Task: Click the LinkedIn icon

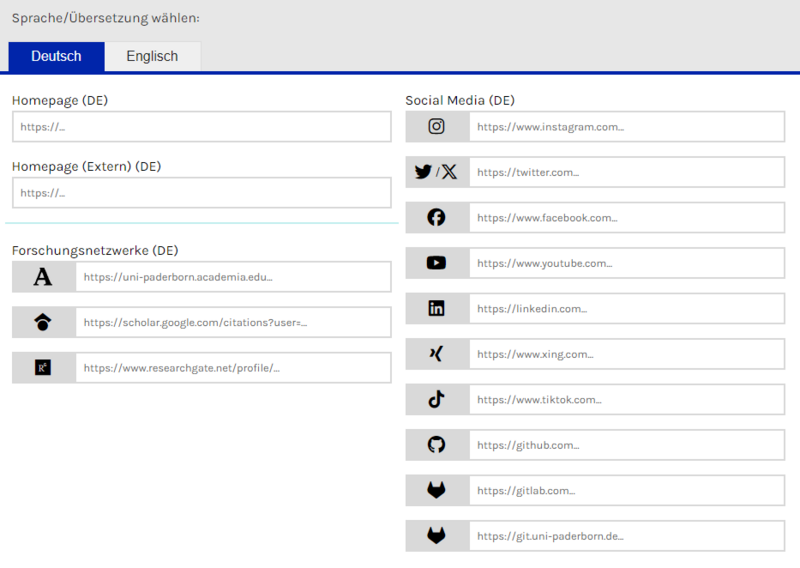Action: click(436, 309)
